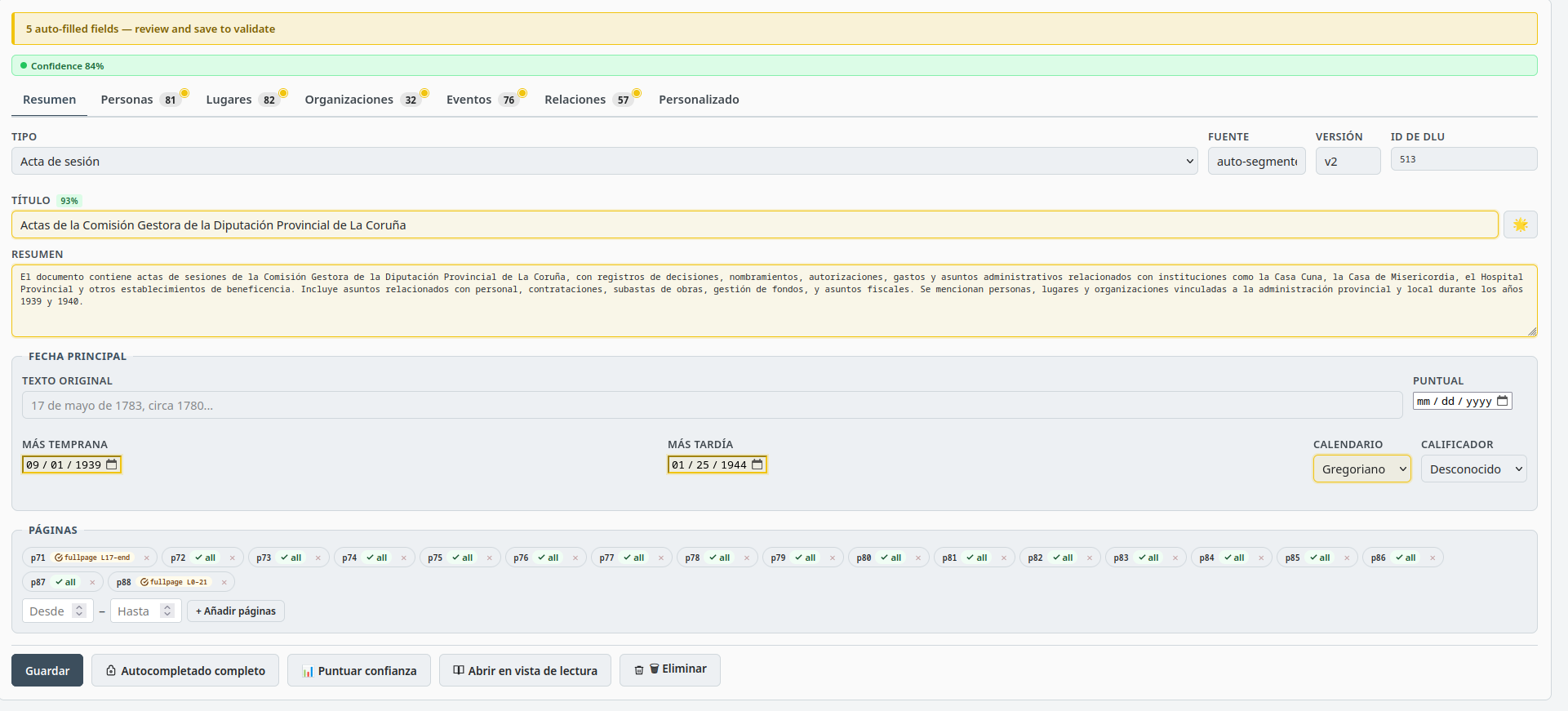Click the Desde number stepper arrows

(79, 611)
